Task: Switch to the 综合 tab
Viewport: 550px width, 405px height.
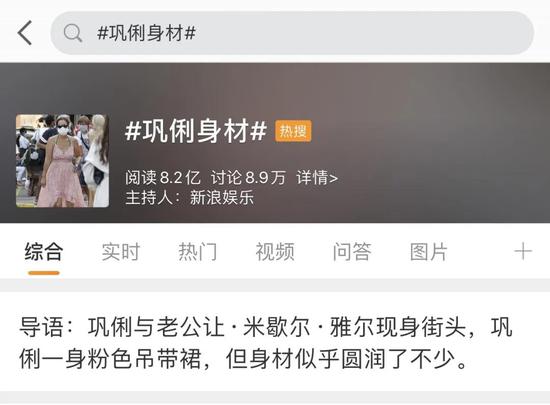Action: [44, 251]
